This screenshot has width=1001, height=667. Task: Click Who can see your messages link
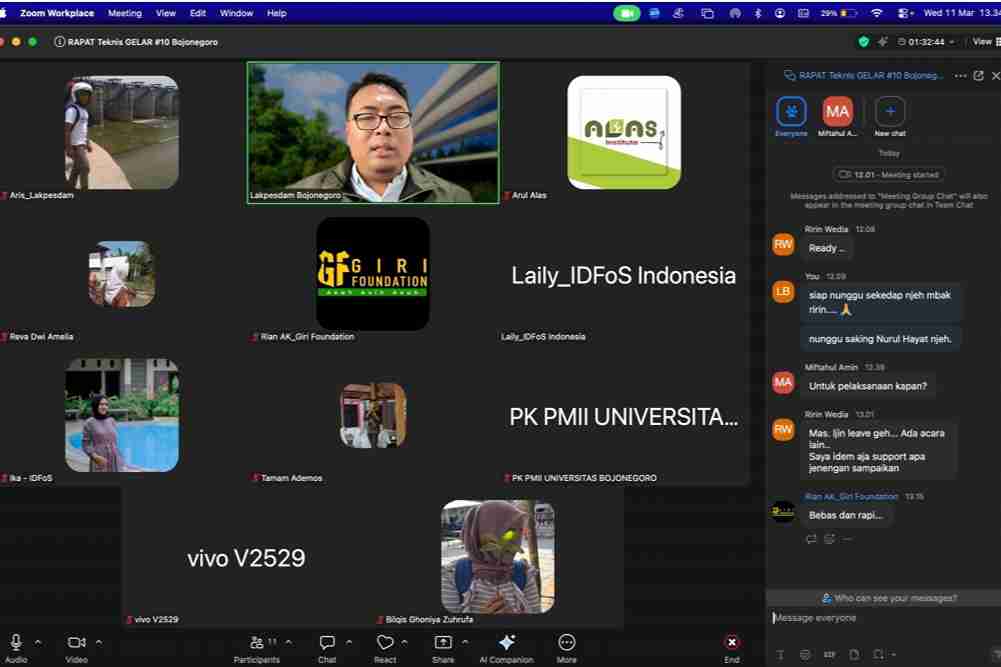coord(889,598)
